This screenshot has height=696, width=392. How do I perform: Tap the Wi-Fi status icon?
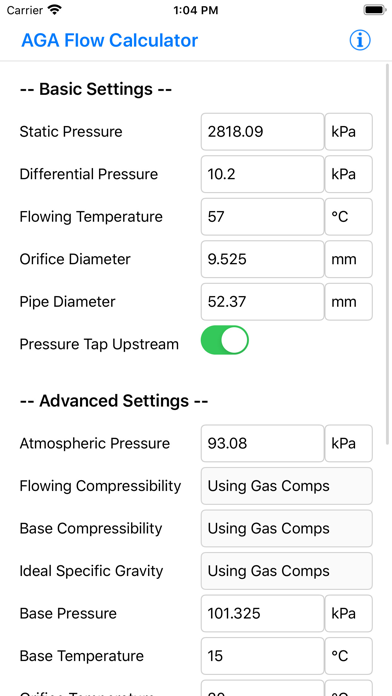pos(55,10)
